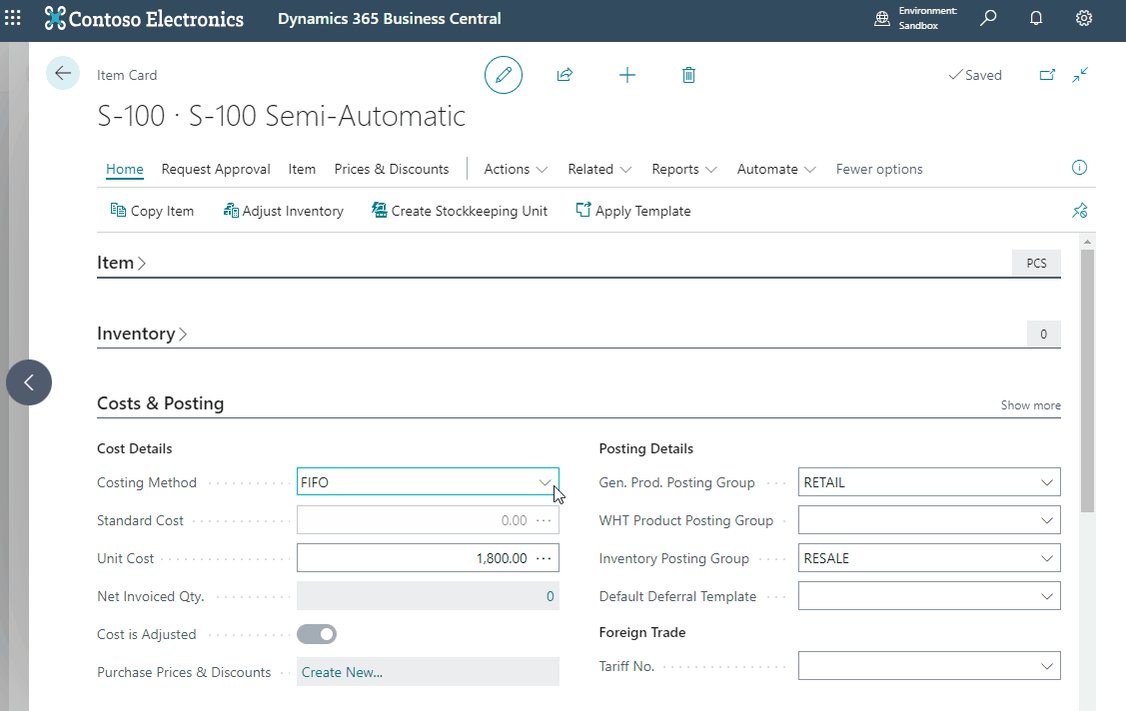Click the Contoso Electronics logo
The image size is (1126, 711).
coord(144,18)
